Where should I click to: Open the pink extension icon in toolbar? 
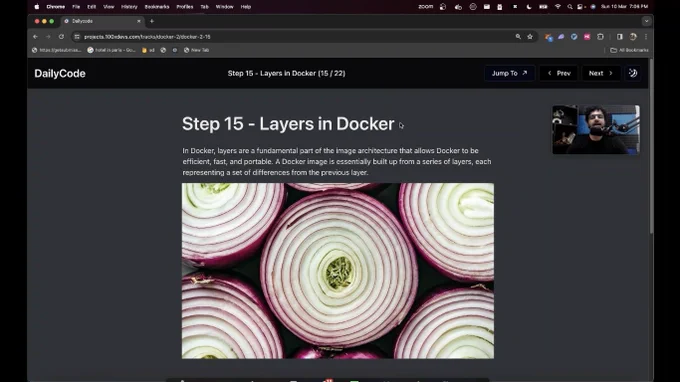(587, 37)
